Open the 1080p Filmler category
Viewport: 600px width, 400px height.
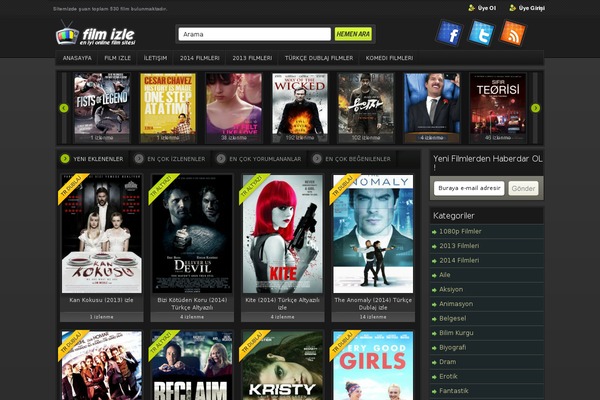point(487,232)
